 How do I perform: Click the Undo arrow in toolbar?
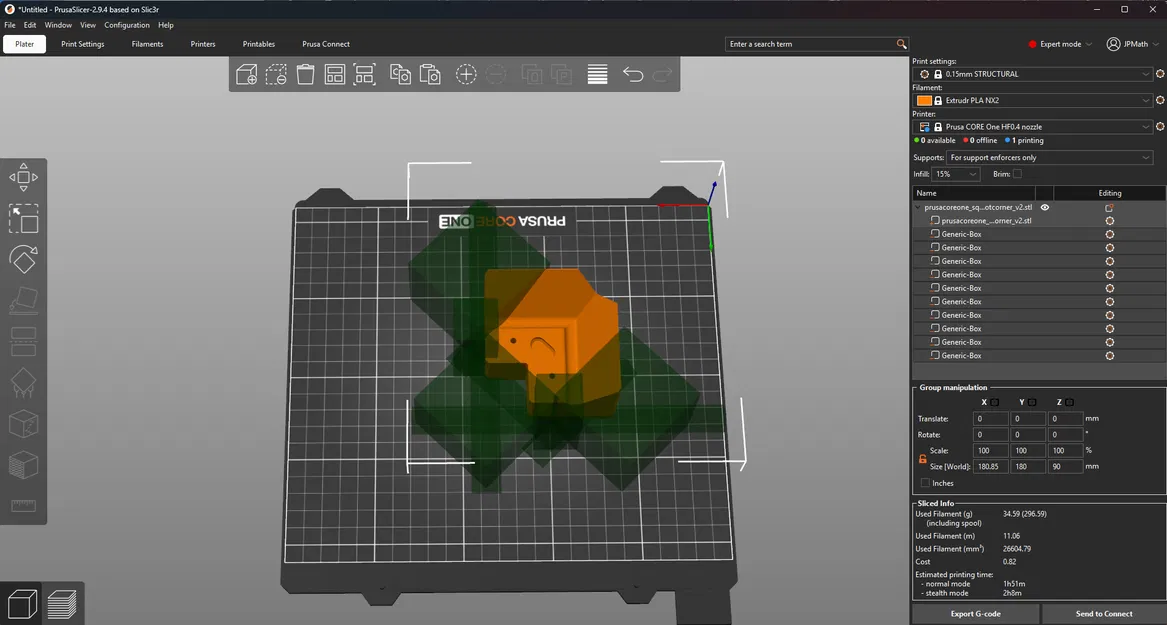633,74
